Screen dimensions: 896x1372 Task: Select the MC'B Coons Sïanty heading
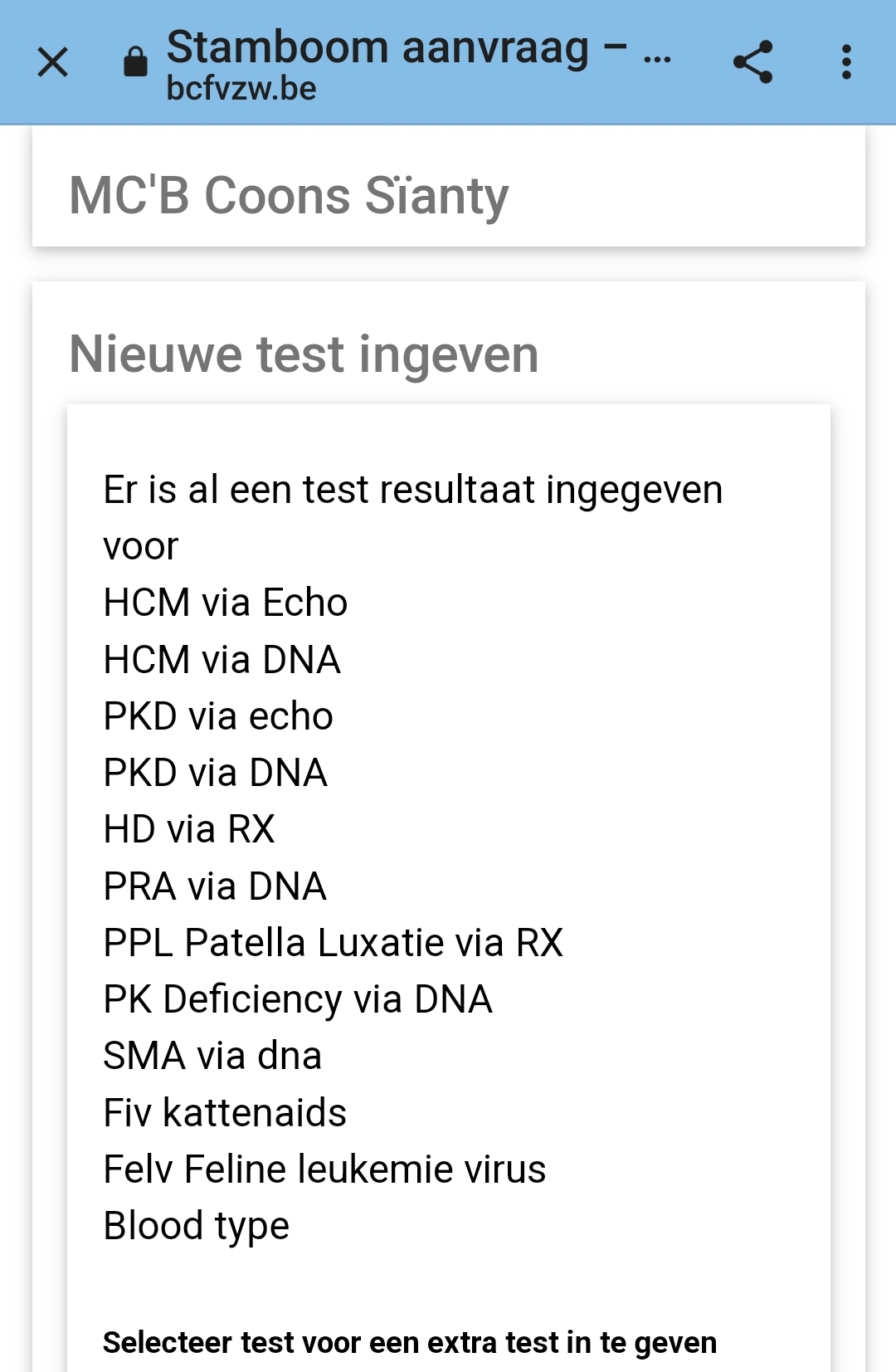289,196
